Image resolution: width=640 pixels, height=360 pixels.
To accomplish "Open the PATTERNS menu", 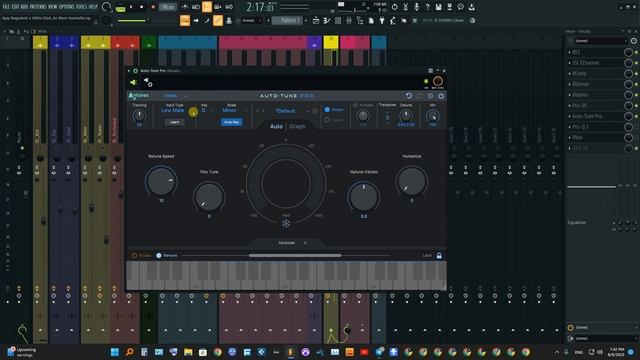I will point(38,7).
